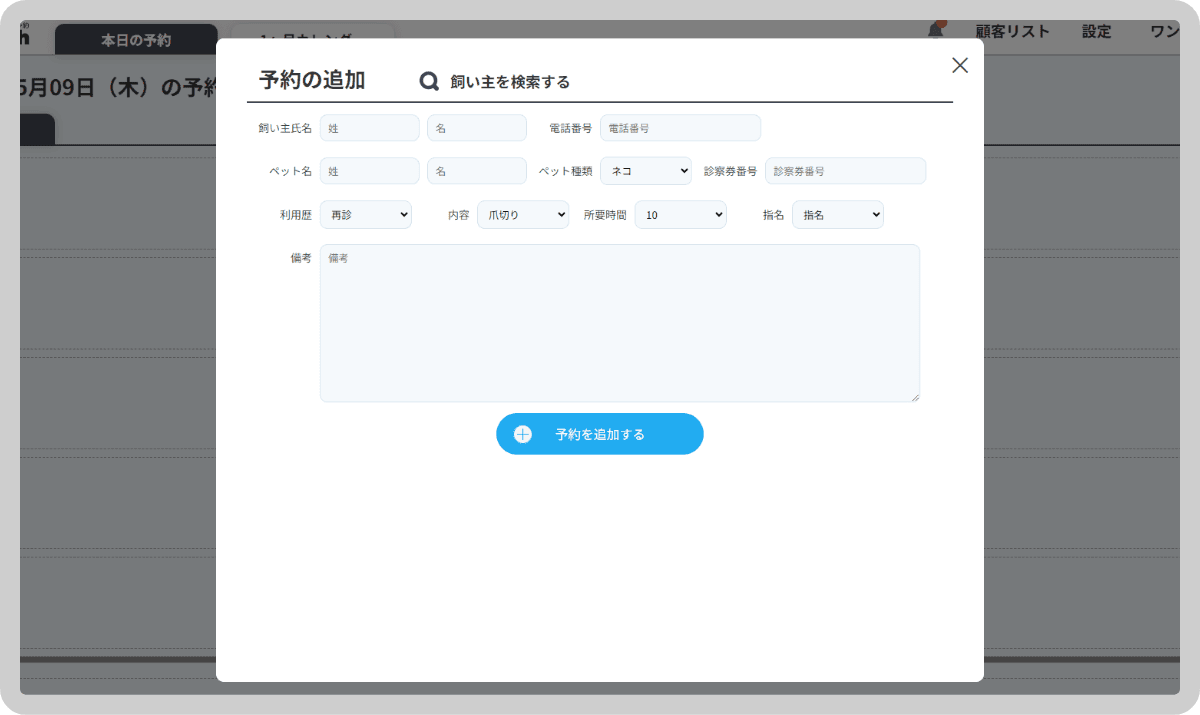The image size is (1200, 715).
Task: Open the 利用歴 dropdown showing 再診
Action: (365, 214)
